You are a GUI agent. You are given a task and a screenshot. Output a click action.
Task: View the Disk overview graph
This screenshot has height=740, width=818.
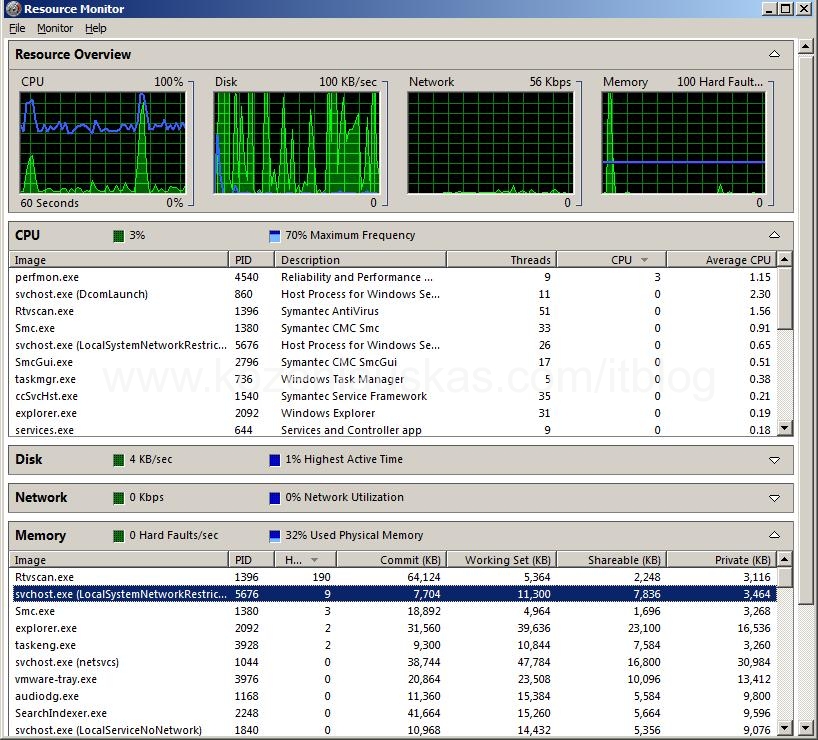[x=296, y=142]
